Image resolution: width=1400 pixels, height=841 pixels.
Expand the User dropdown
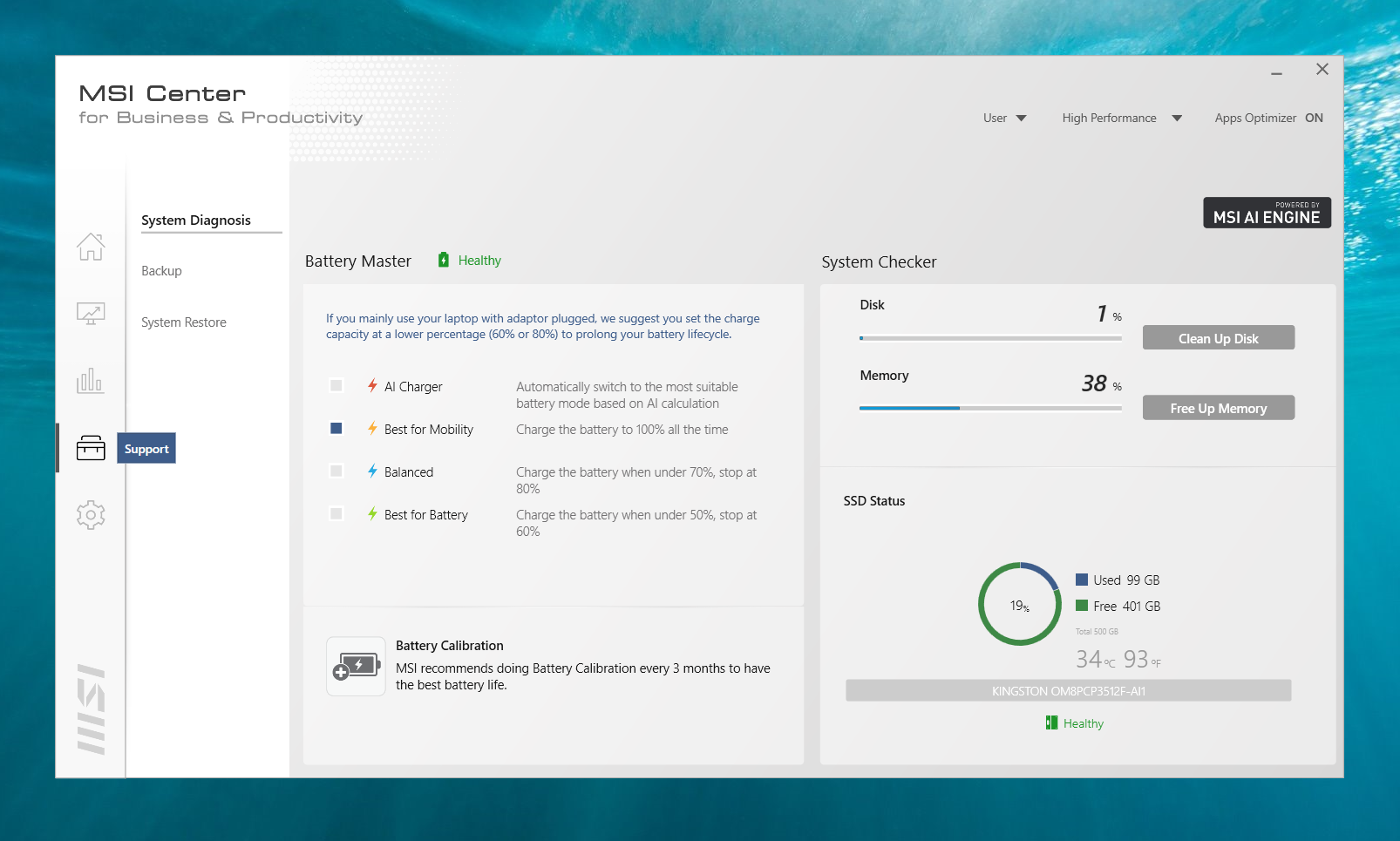point(1005,118)
